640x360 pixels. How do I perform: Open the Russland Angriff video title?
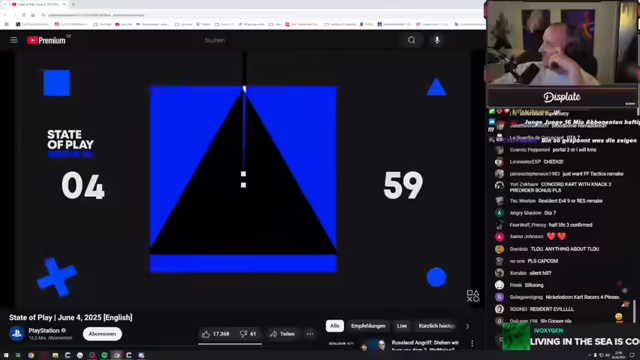425,345
